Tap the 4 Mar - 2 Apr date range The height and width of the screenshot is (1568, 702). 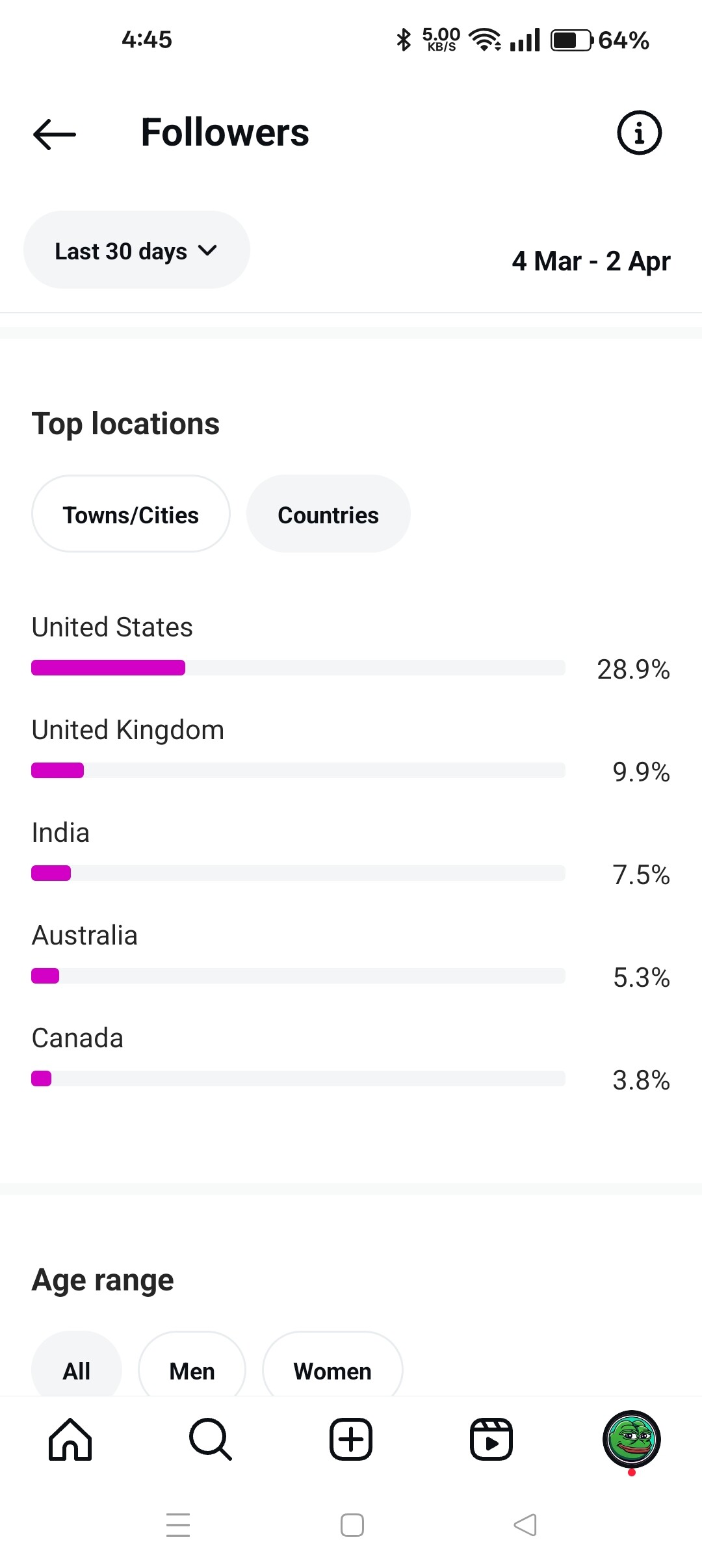click(x=591, y=261)
